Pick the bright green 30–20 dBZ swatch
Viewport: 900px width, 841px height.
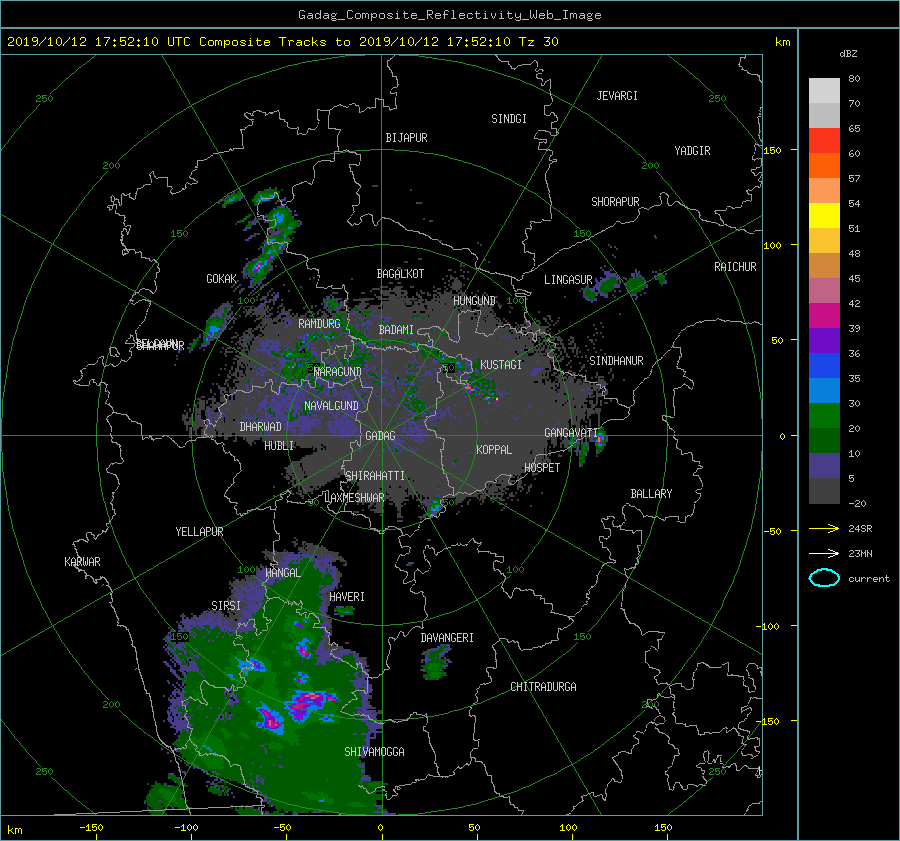[x=824, y=416]
